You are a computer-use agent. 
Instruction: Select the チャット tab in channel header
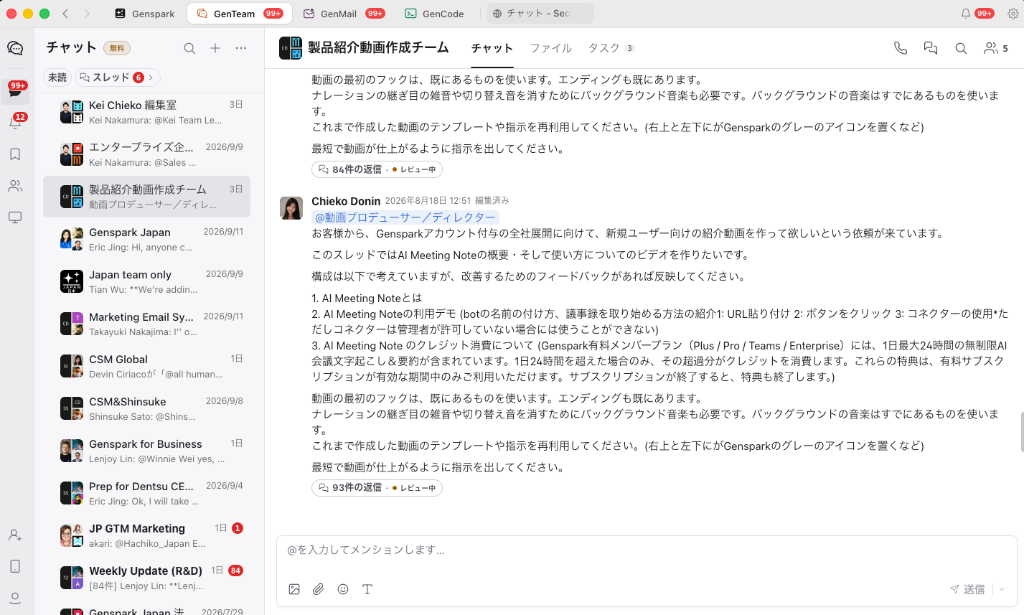pos(492,48)
